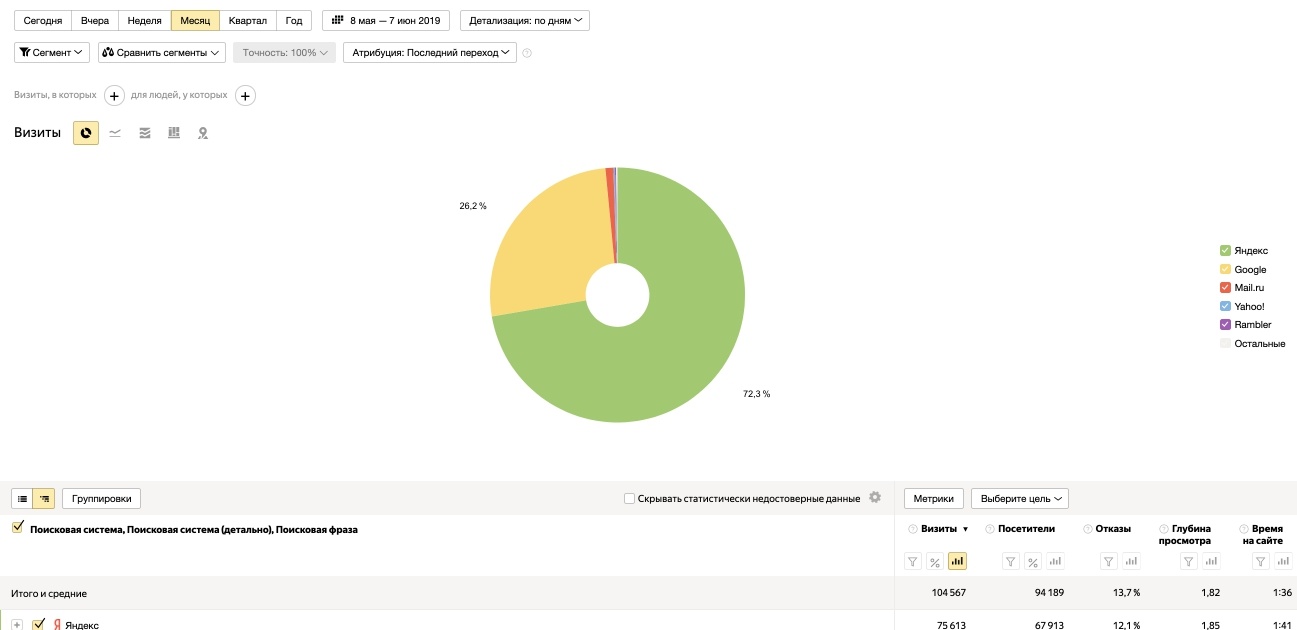Click bar chart icon under Отказы column

click(1130, 562)
